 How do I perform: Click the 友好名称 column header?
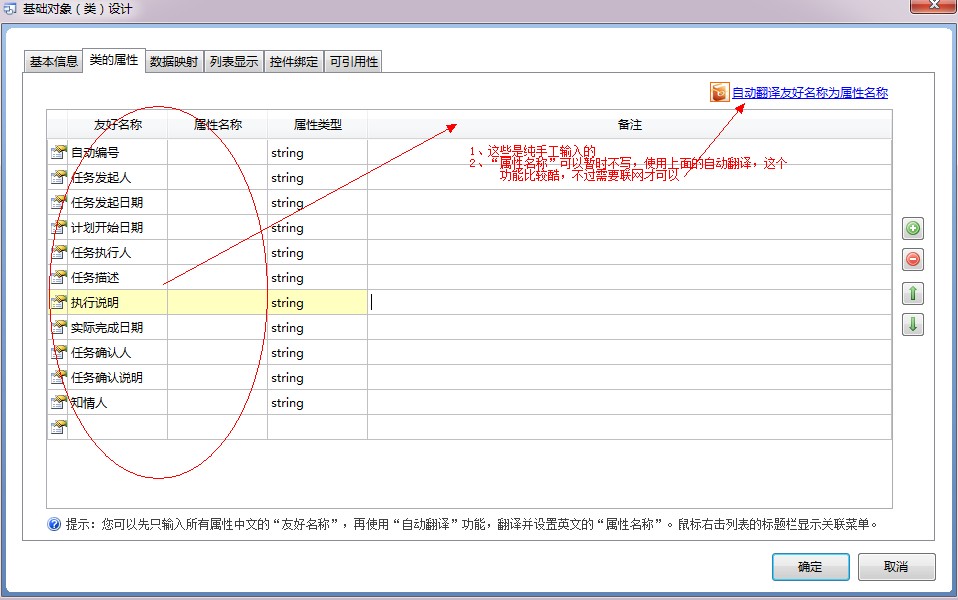click(117, 125)
